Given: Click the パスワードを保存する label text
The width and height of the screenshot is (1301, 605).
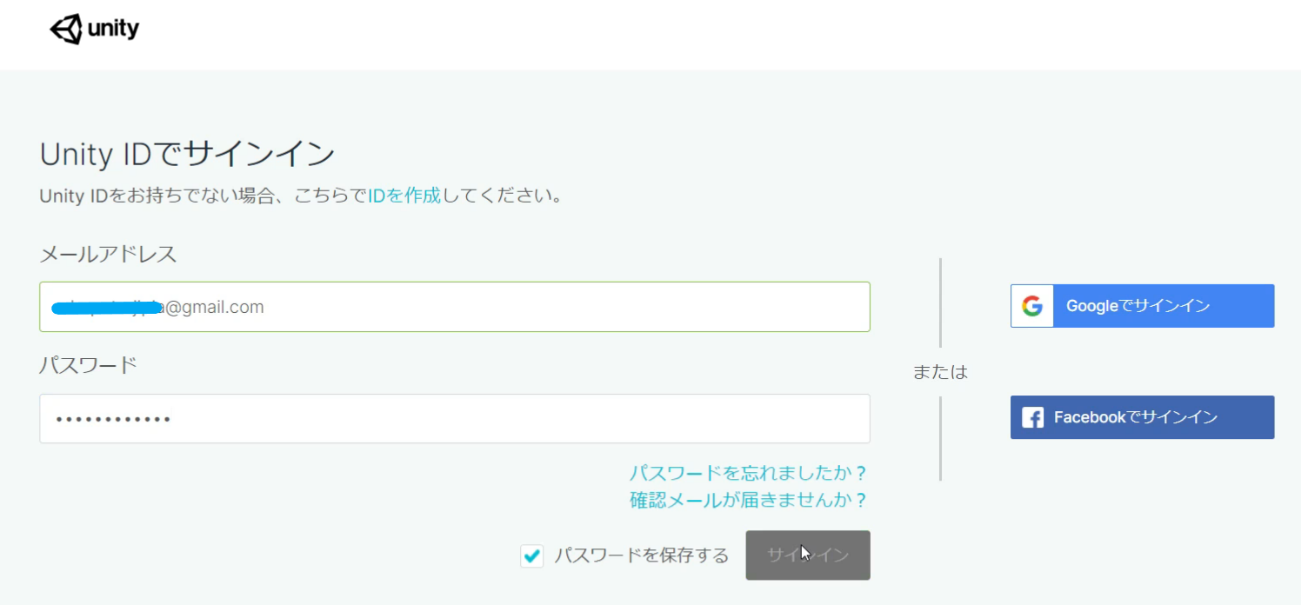Looking at the screenshot, I should point(642,556).
